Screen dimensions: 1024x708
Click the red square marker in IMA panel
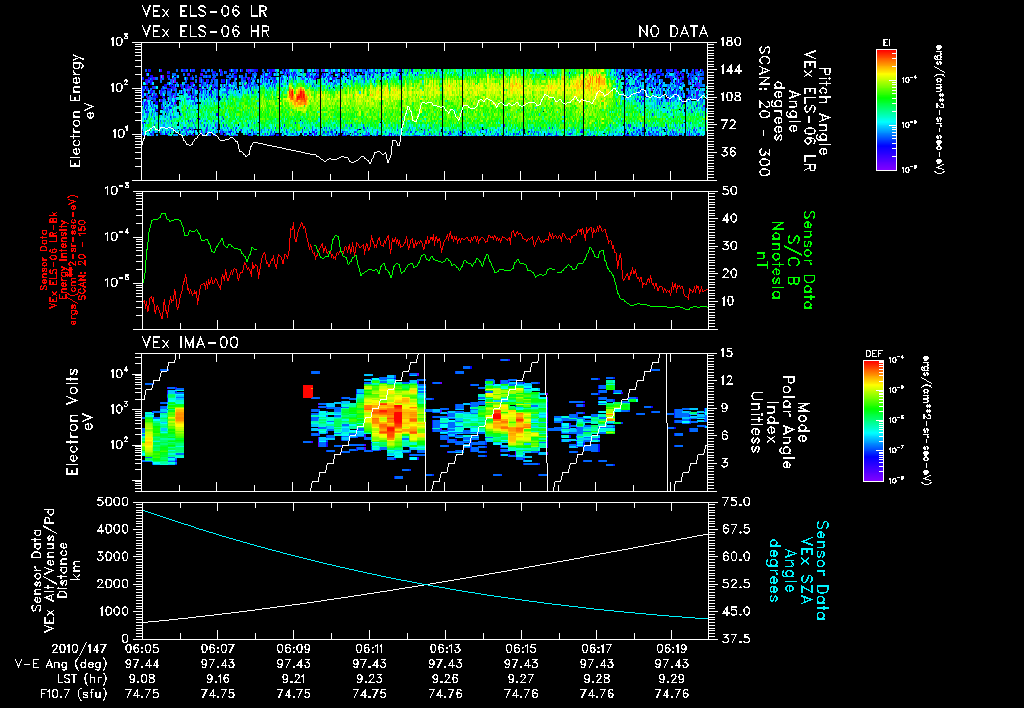[308, 391]
